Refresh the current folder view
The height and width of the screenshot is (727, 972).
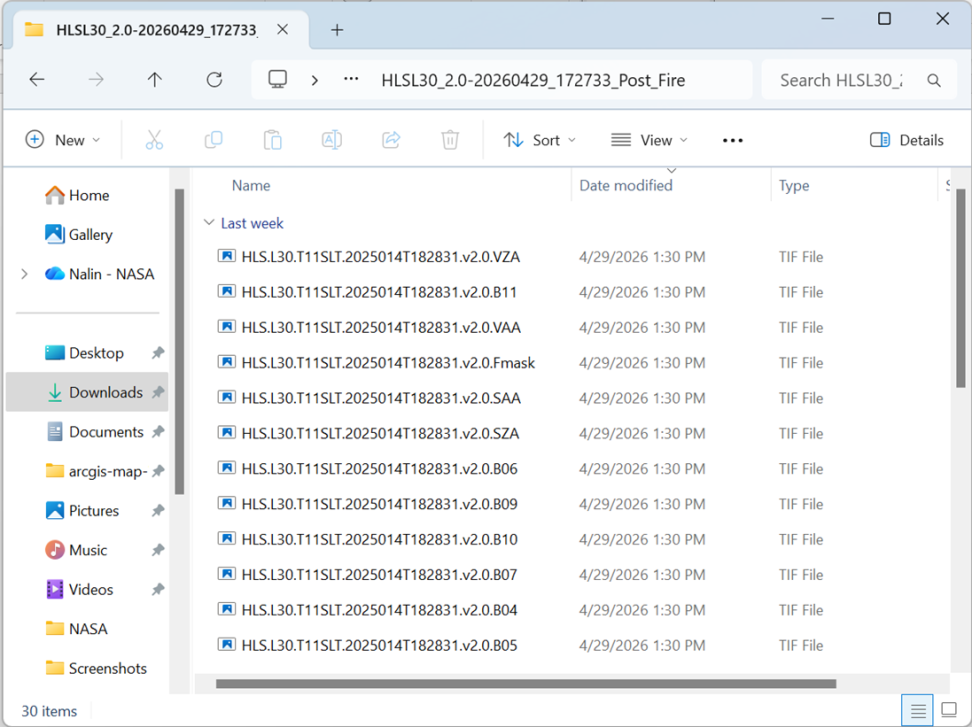click(214, 79)
